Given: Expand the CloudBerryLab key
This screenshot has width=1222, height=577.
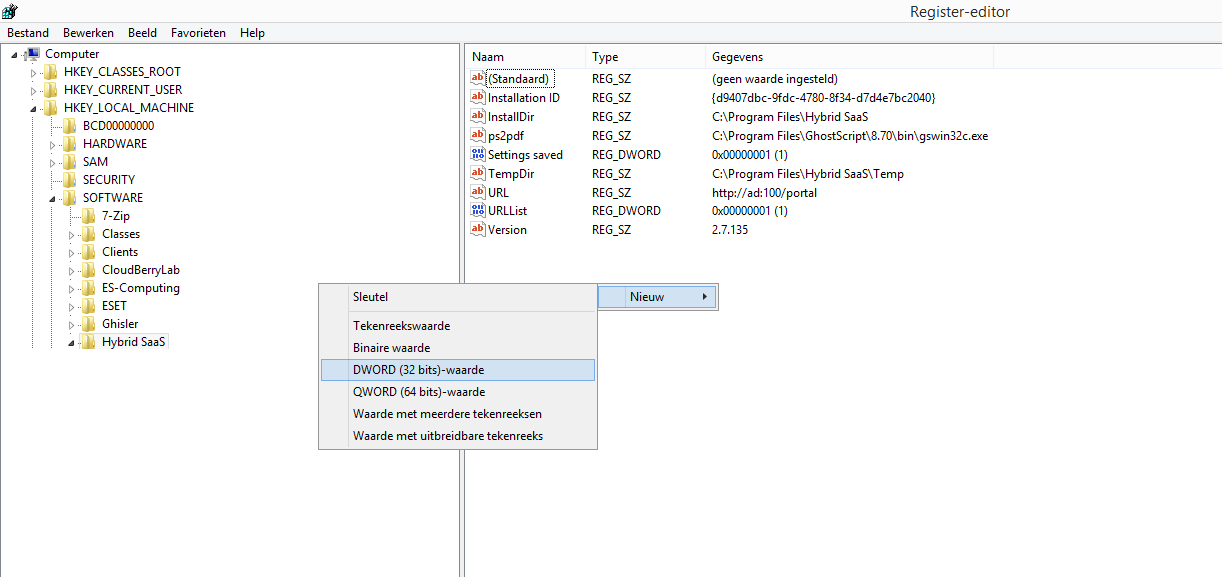Looking at the screenshot, I should (71, 270).
